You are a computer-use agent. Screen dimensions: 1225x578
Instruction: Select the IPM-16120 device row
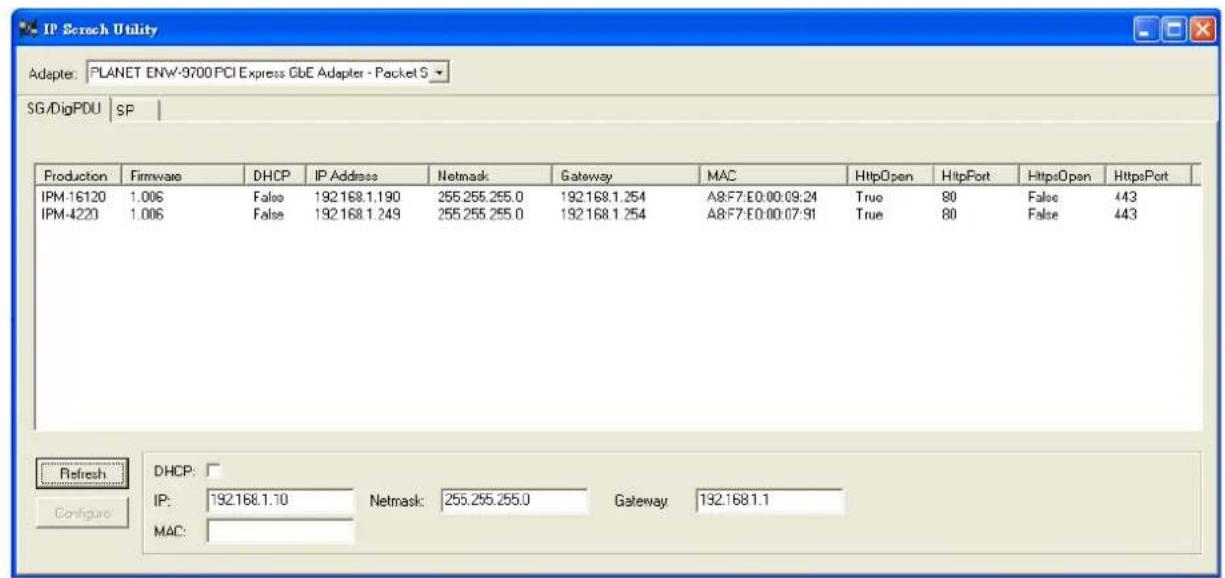(618, 198)
